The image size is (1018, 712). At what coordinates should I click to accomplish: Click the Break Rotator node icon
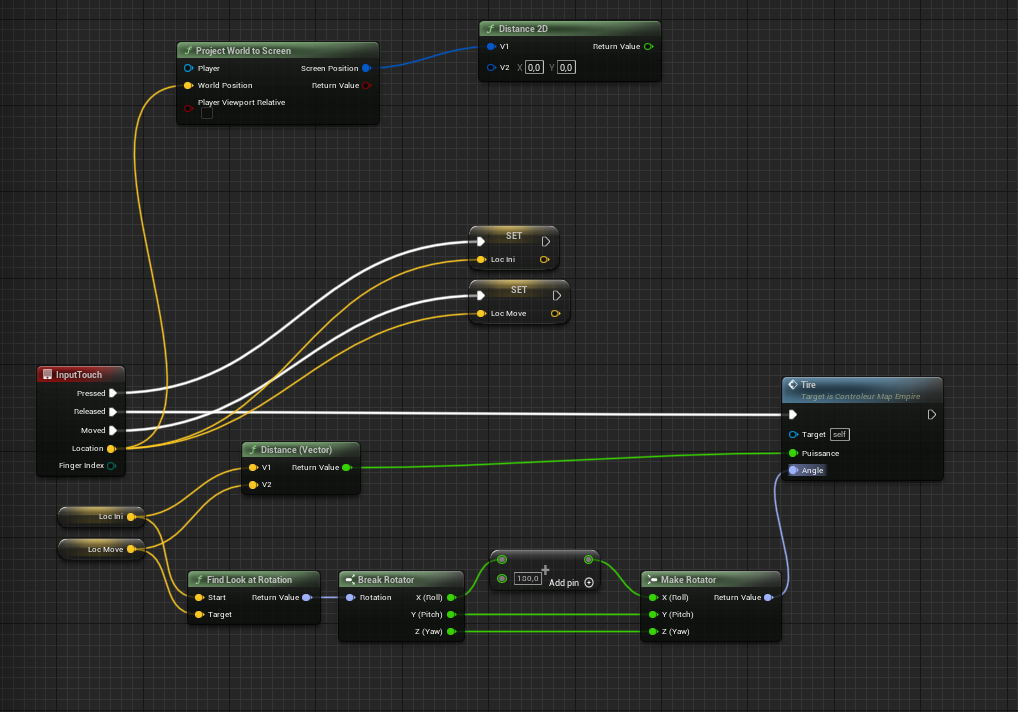pyautogui.click(x=349, y=580)
